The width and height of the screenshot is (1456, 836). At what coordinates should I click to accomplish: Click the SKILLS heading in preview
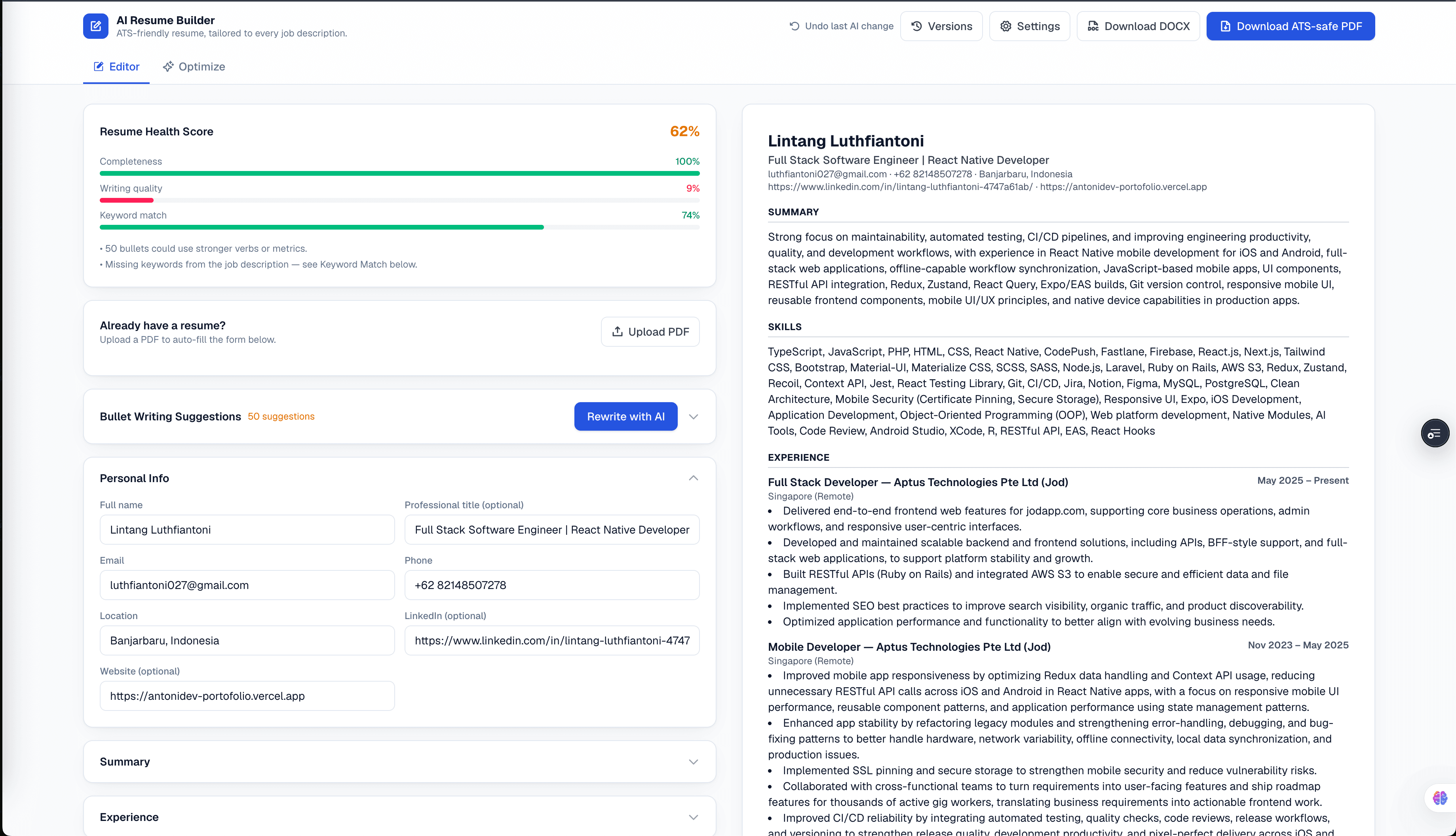(x=784, y=327)
